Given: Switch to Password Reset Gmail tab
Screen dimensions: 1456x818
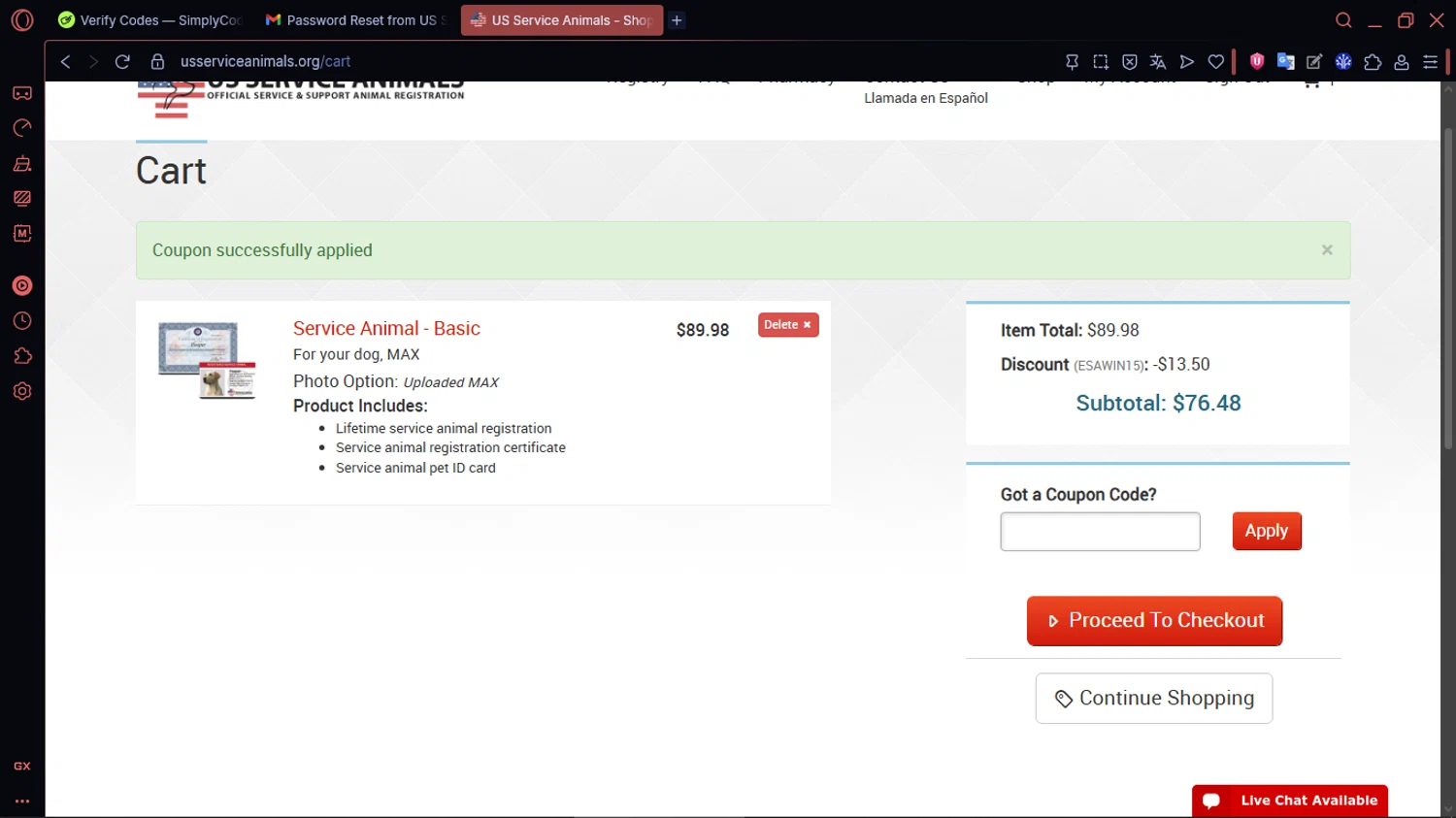Looking at the screenshot, I should click(x=356, y=20).
